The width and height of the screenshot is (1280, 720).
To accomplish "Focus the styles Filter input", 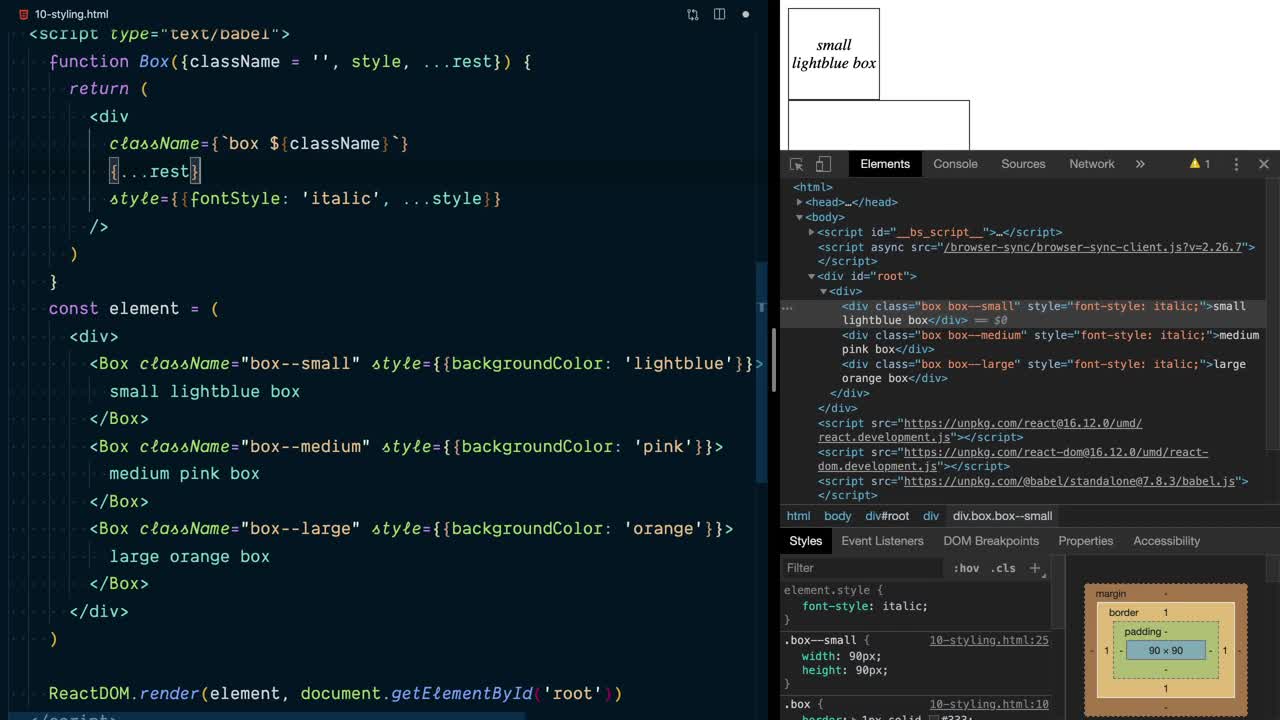I will click(862, 568).
